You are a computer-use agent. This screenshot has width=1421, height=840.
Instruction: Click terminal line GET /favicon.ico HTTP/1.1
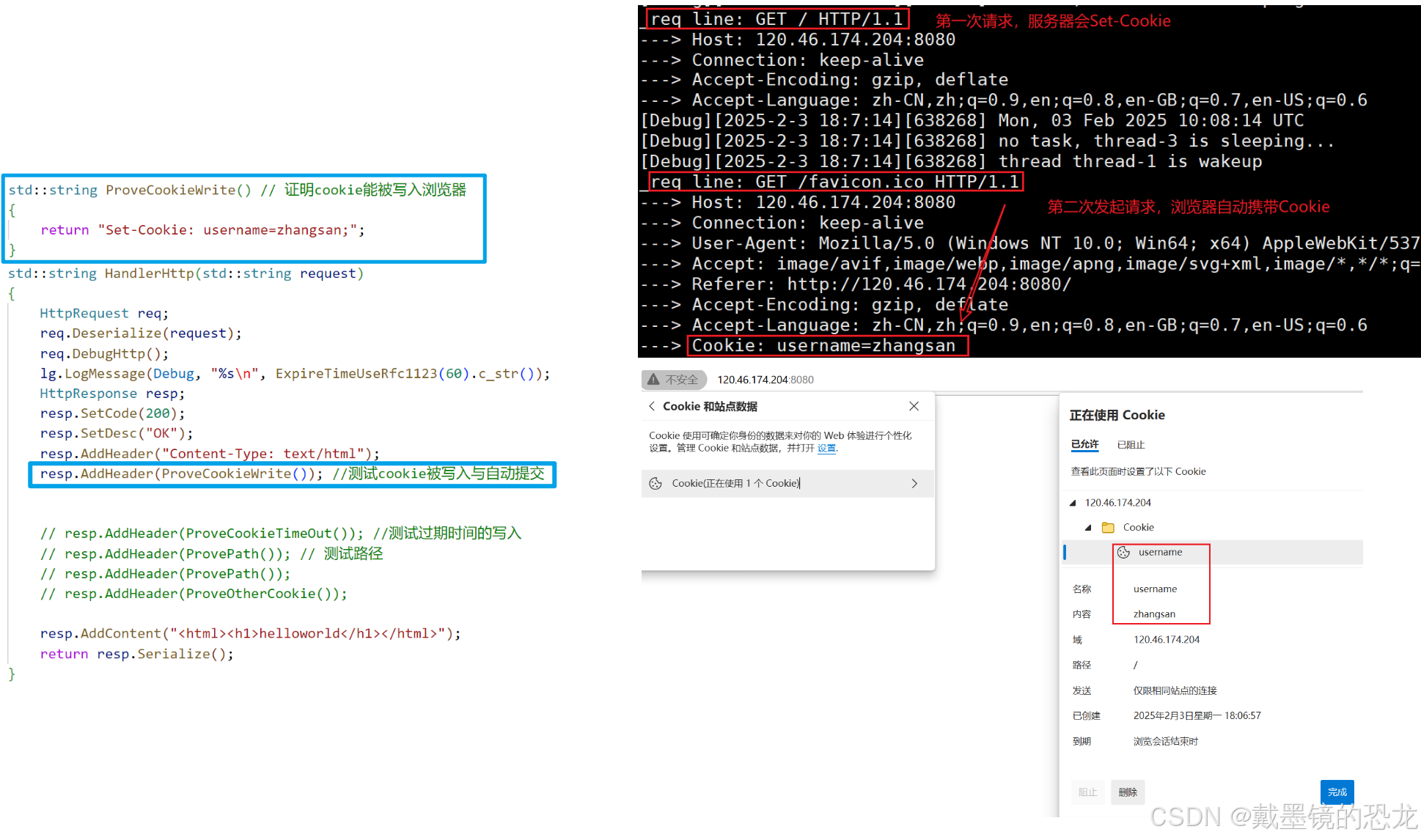835,182
